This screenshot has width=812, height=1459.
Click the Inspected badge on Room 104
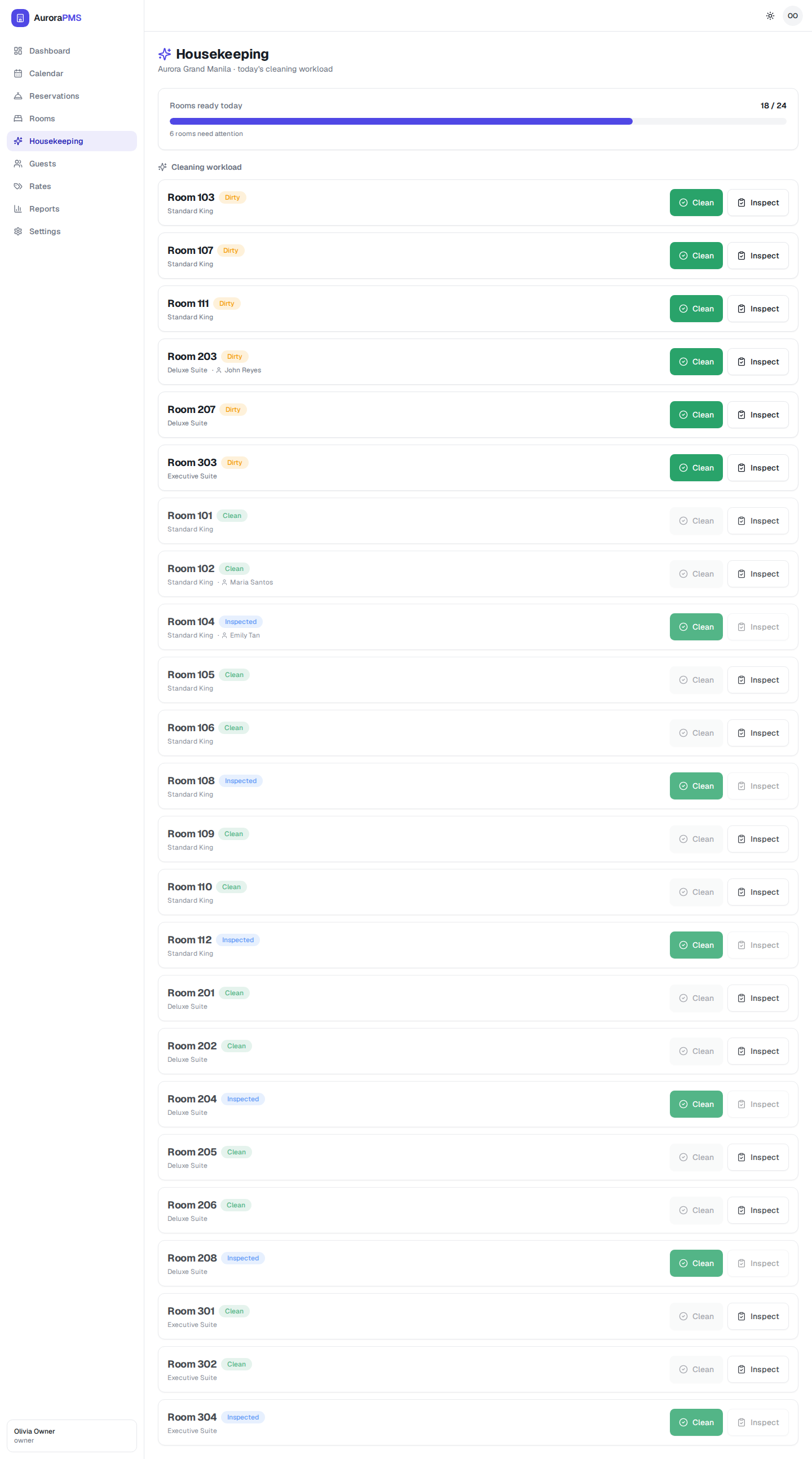coord(241,622)
